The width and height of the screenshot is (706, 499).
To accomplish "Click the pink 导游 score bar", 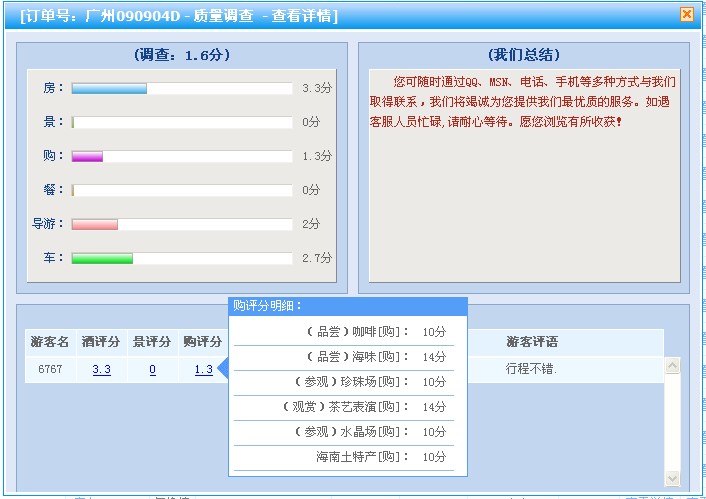I will click(x=95, y=224).
